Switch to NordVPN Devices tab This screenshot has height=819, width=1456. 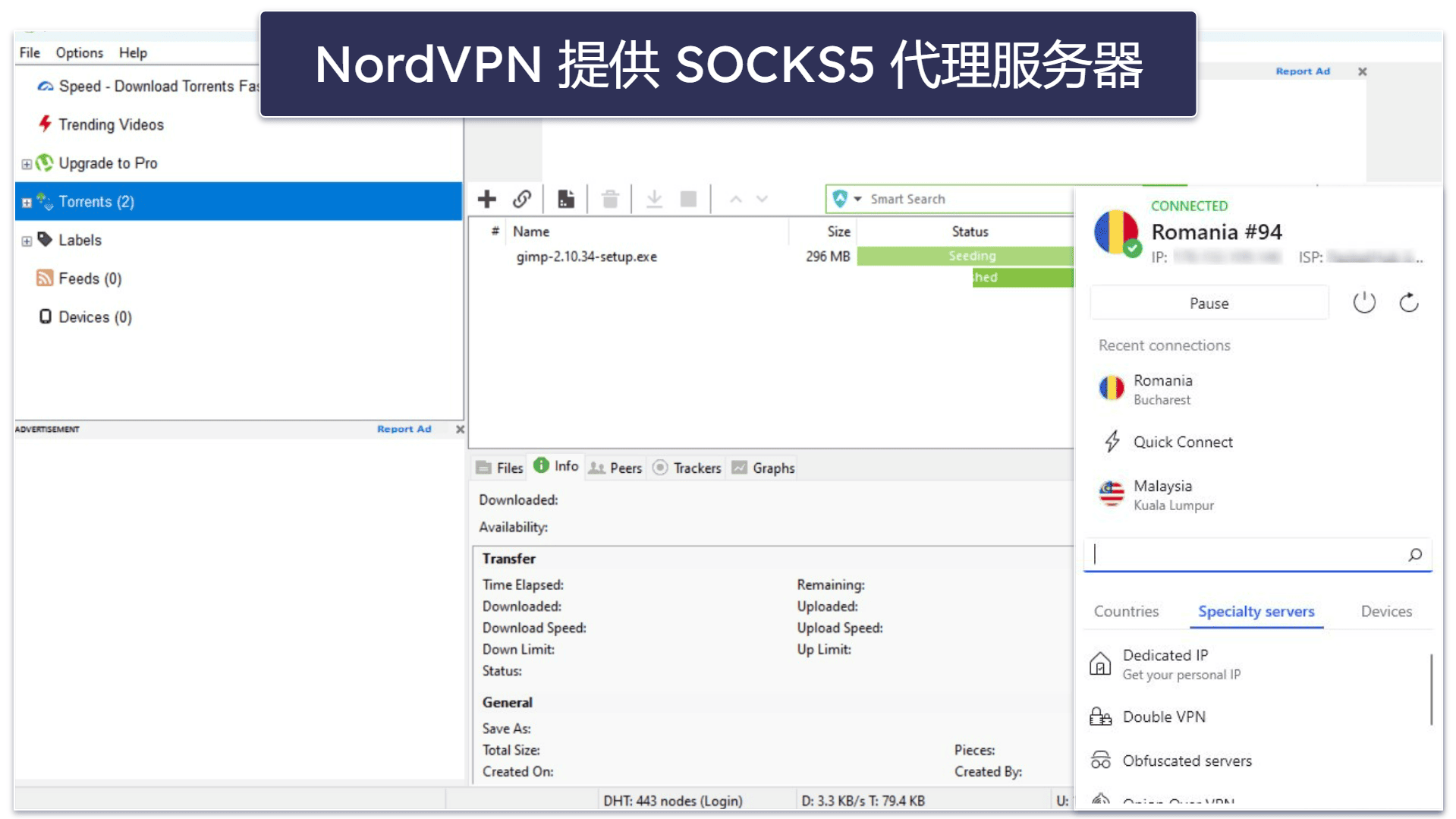1386,612
